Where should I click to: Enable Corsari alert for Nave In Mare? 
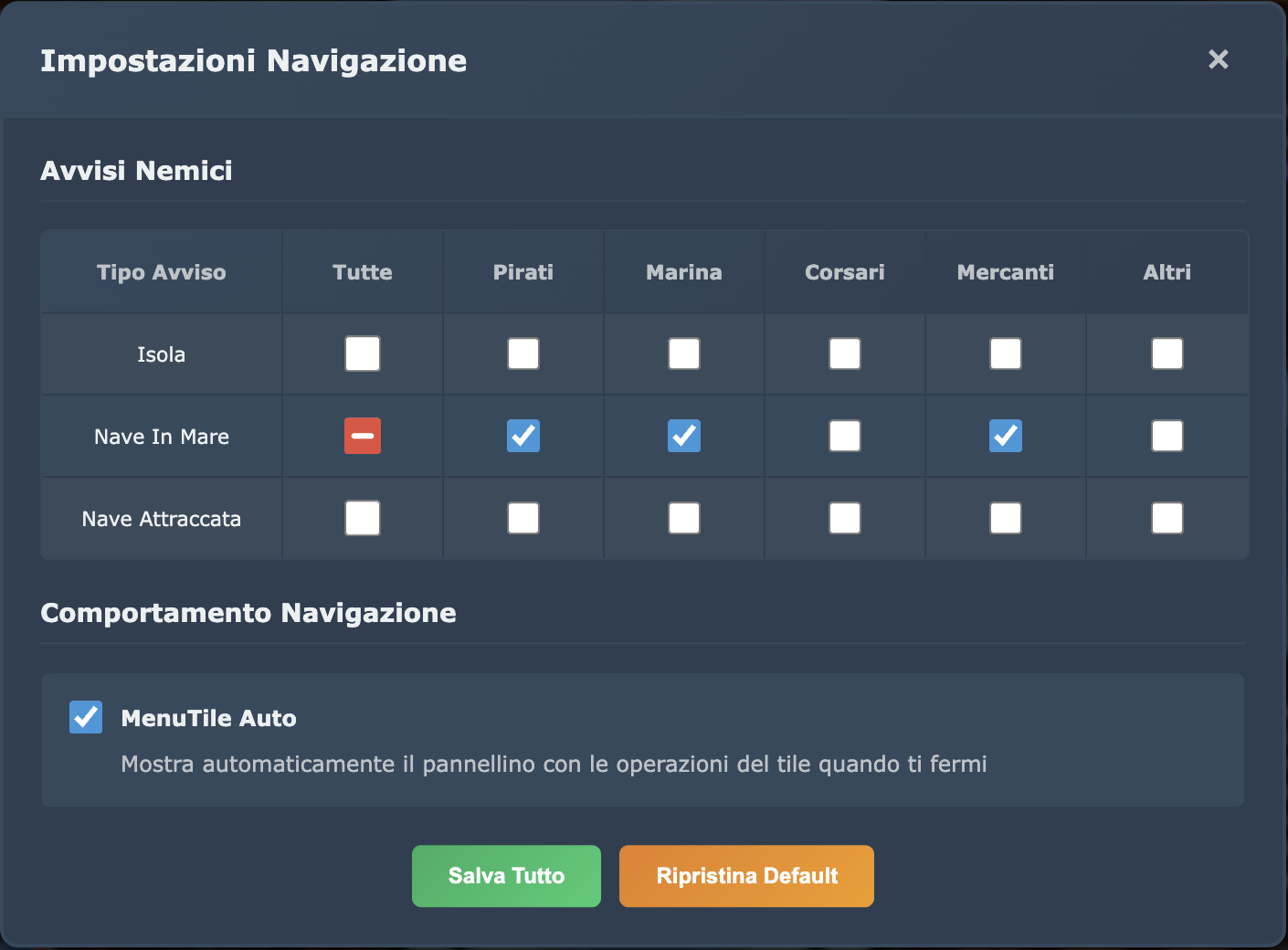pos(844,436)
